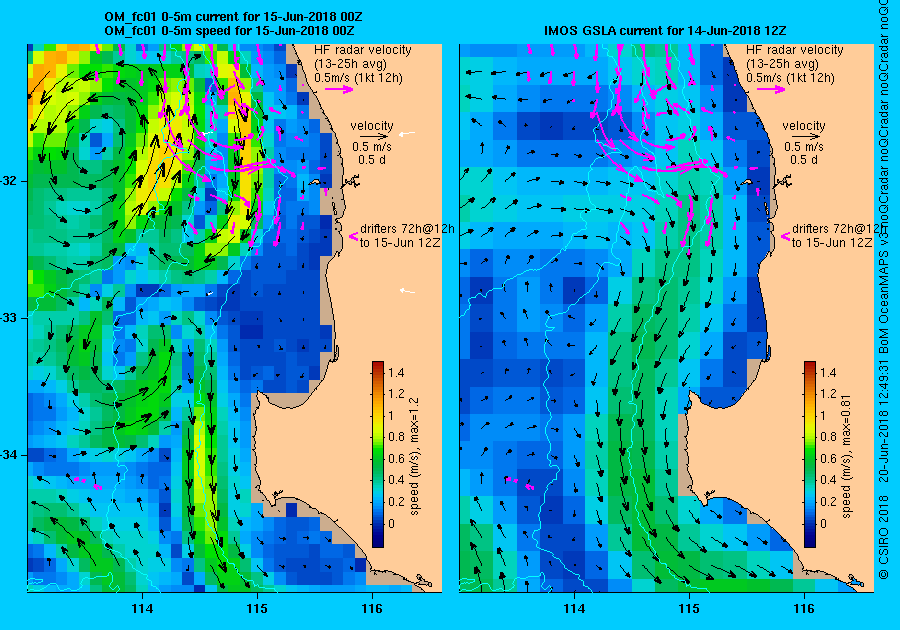Click the small island near -32 on IMOS GSLA map
The width and height of the screenshot is (900, 630).
pos(747,182)
